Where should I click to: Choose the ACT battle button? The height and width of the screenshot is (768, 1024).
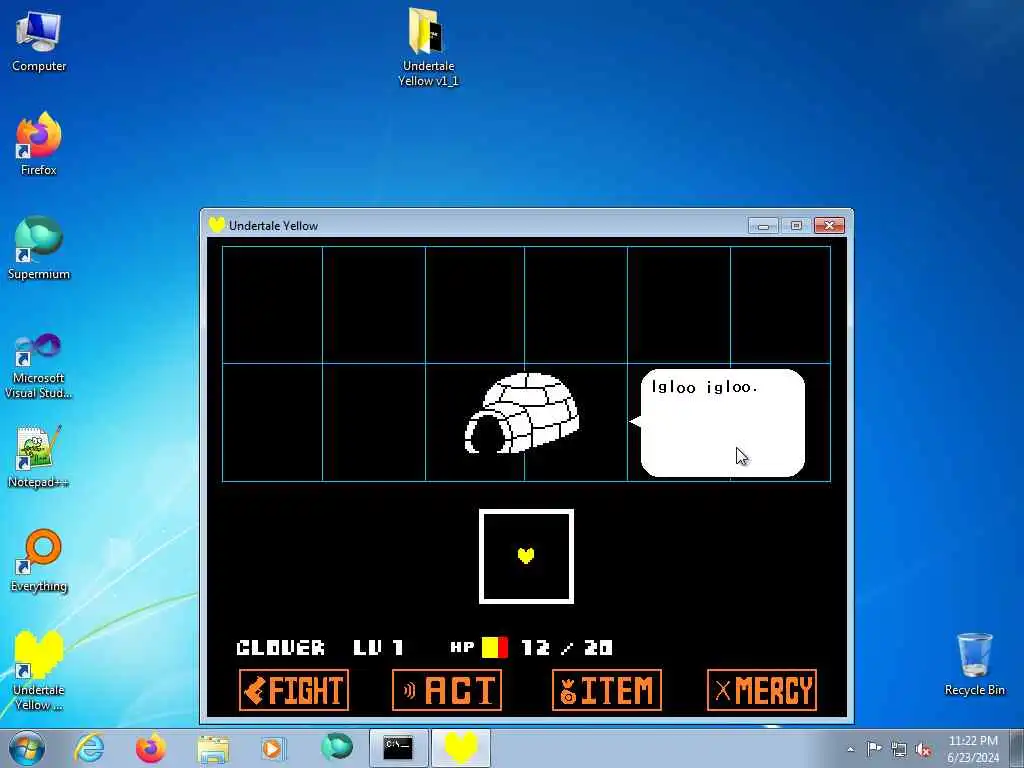447,690
